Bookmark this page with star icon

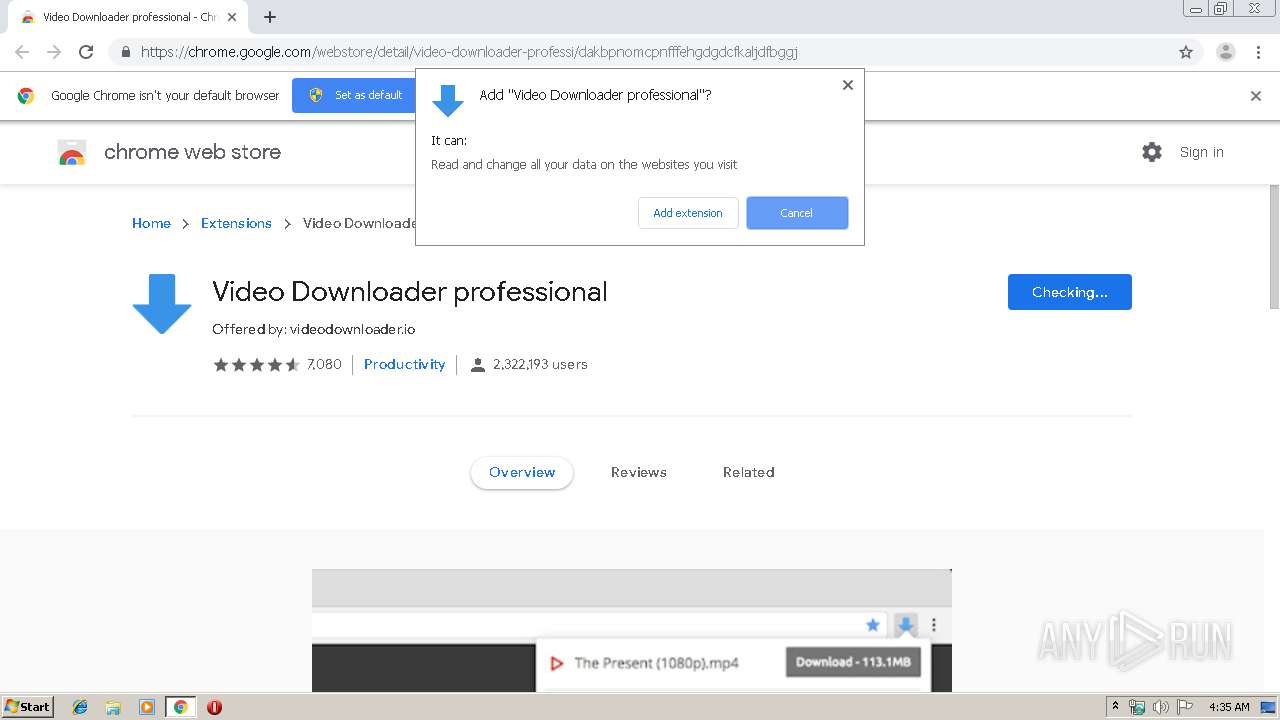pos(1186,52)
